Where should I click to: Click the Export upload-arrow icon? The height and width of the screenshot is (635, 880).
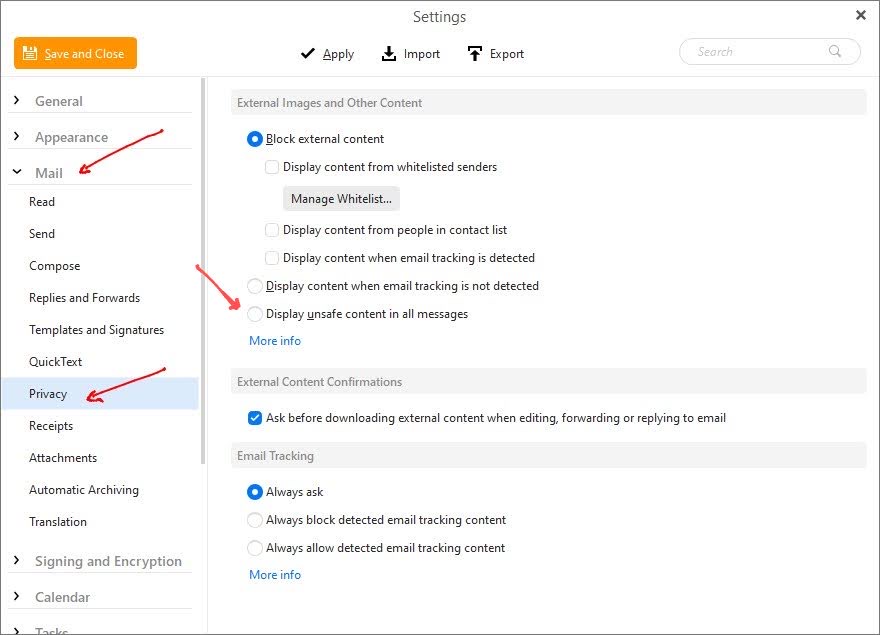(x=475, y=53)
